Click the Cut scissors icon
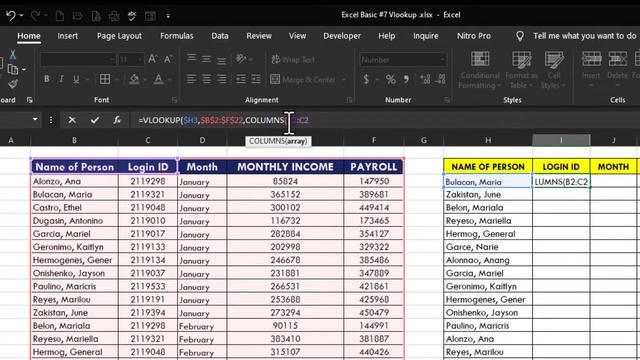Screen dimensions: 640x360 pos(12,55)
